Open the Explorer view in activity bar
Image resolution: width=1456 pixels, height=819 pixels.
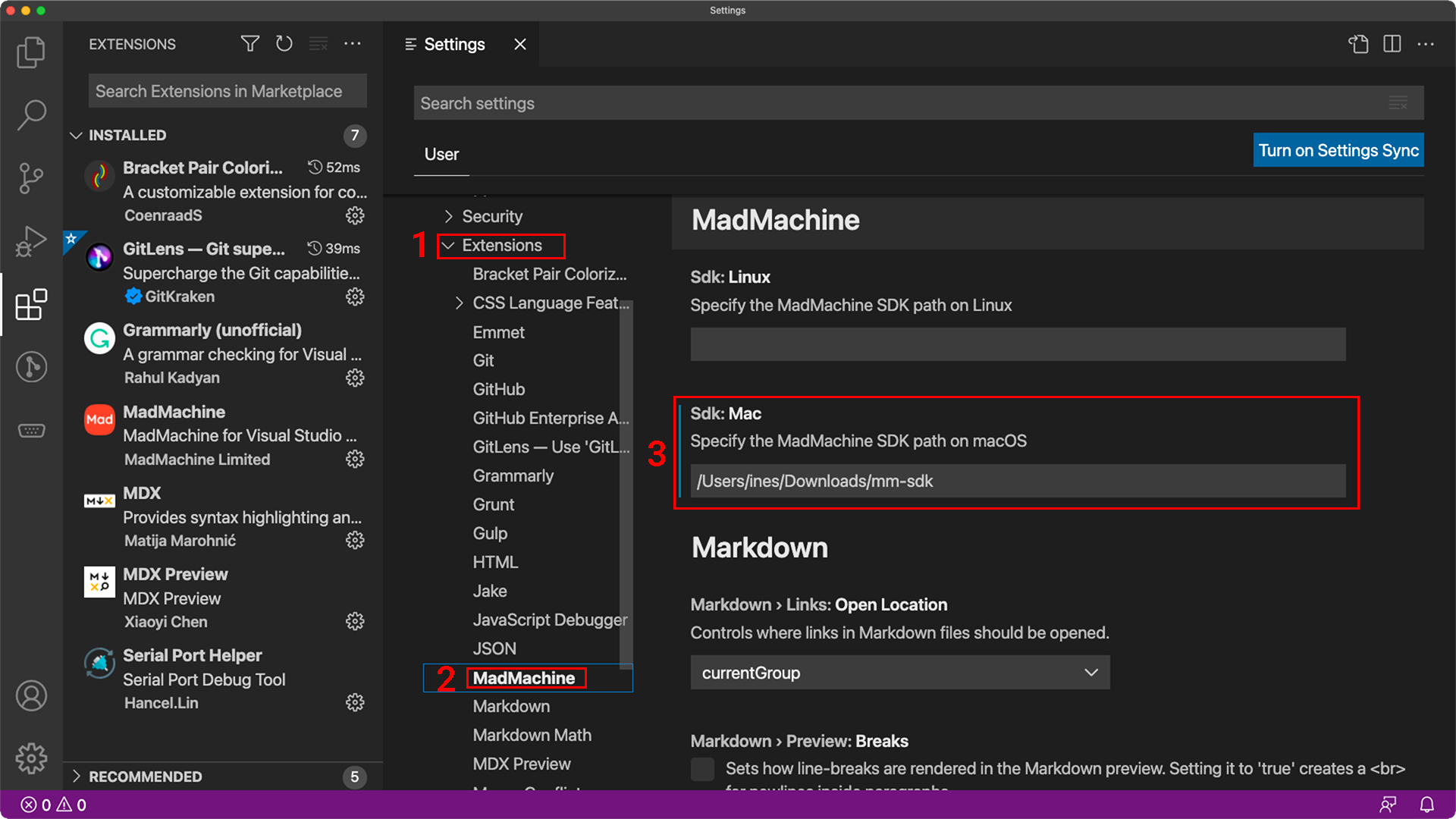(31, 52)
